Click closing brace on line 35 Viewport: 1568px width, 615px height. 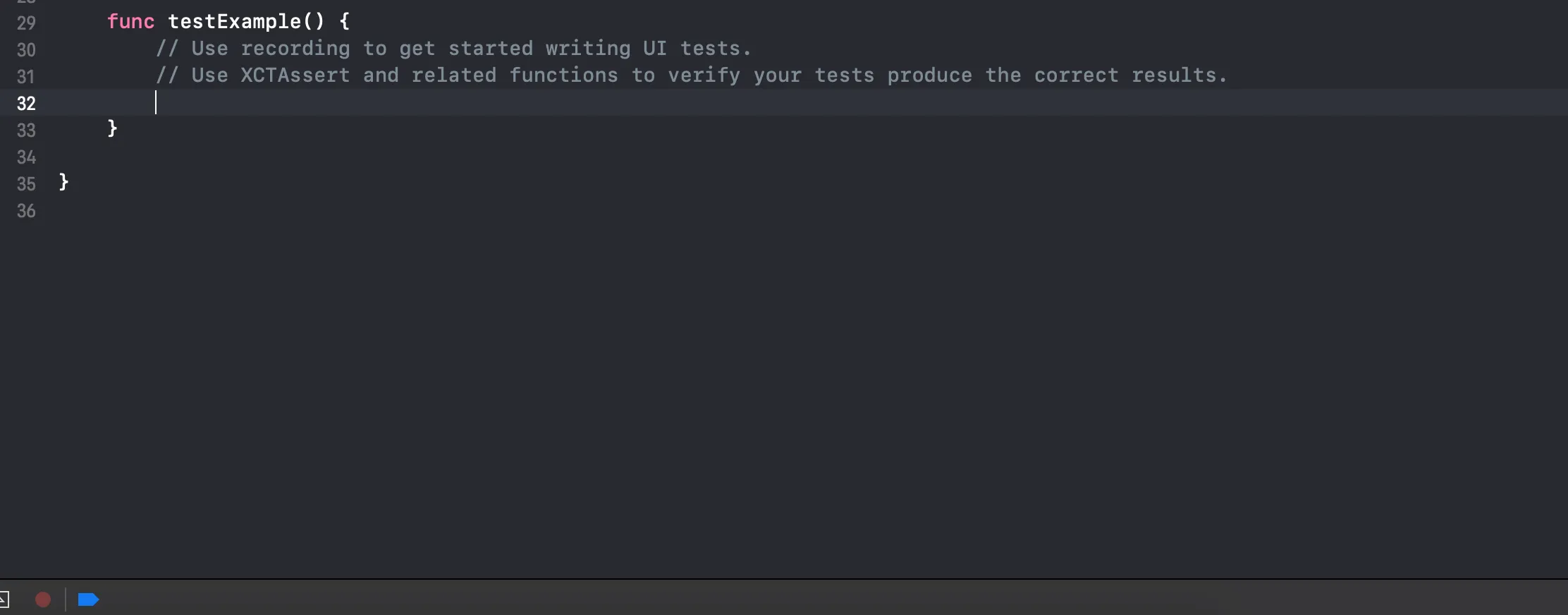63,182
